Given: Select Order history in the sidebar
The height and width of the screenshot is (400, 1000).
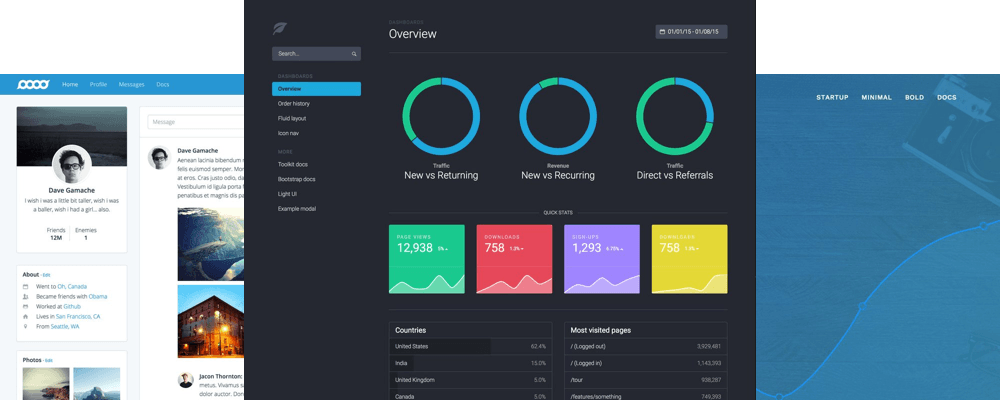Looking at the screenshot, I should pyautogui.click(x=294, y=104).
